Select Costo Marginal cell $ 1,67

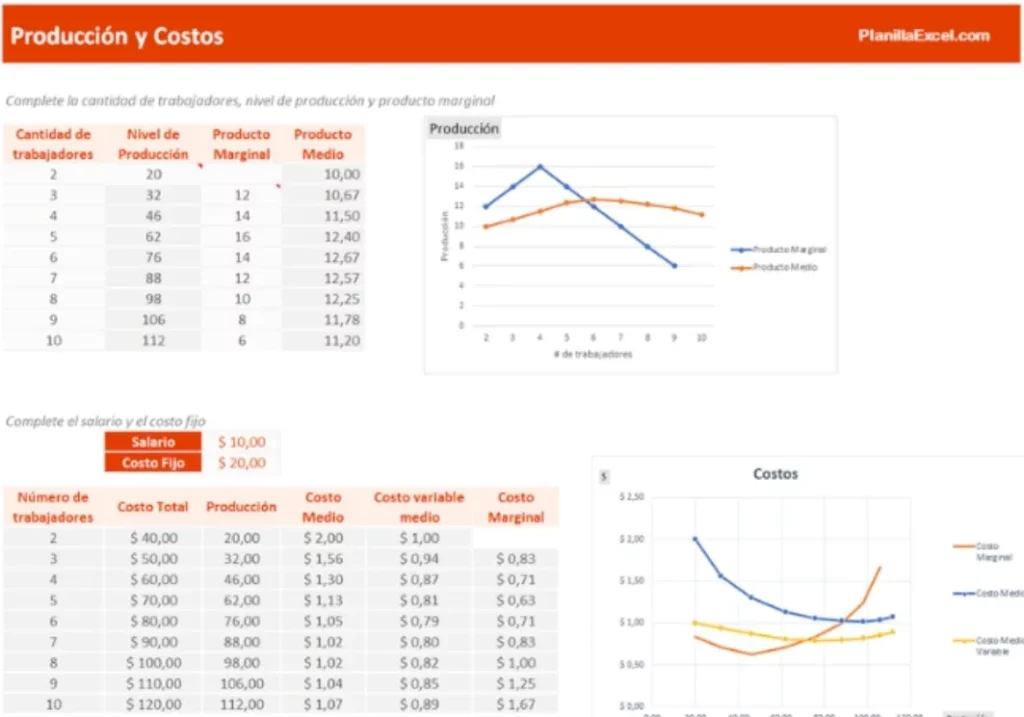(x=516, y=705)
